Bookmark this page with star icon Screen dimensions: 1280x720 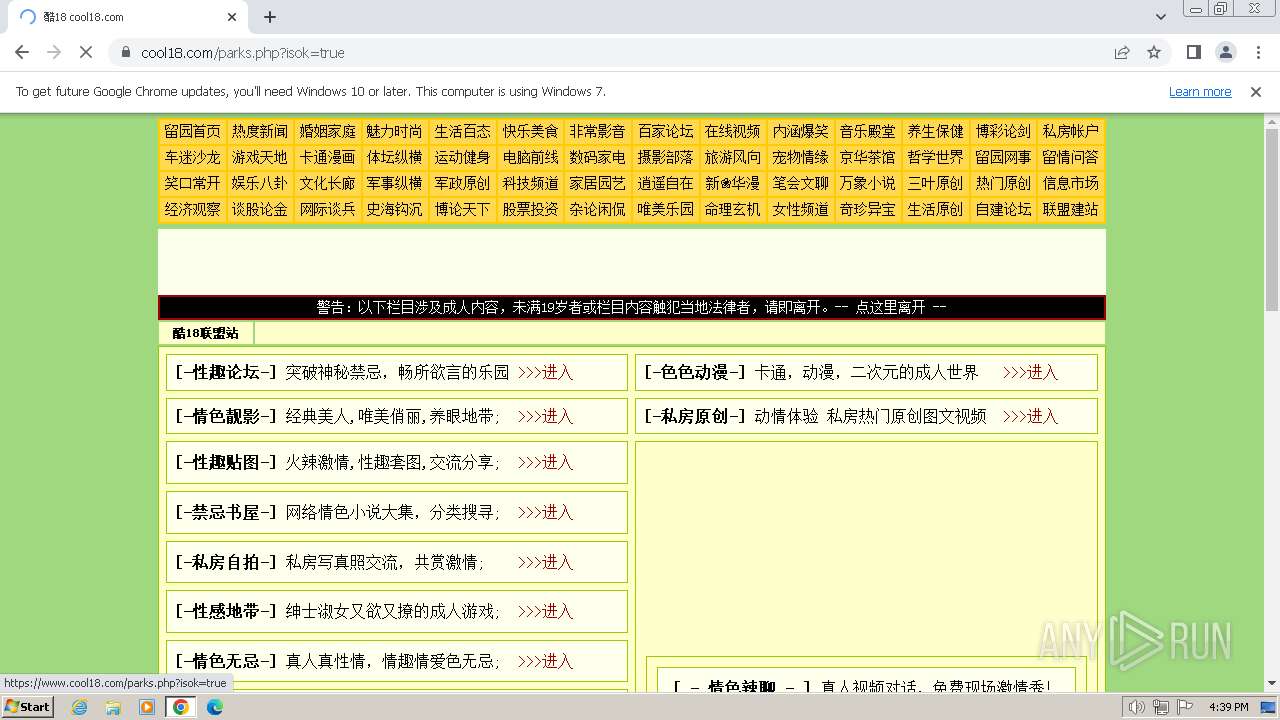[x=1154, y=52]
